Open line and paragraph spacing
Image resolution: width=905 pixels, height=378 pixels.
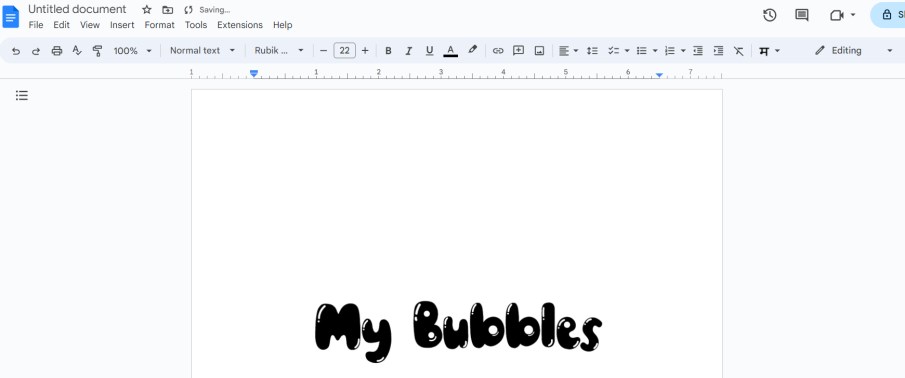[592, 51]
